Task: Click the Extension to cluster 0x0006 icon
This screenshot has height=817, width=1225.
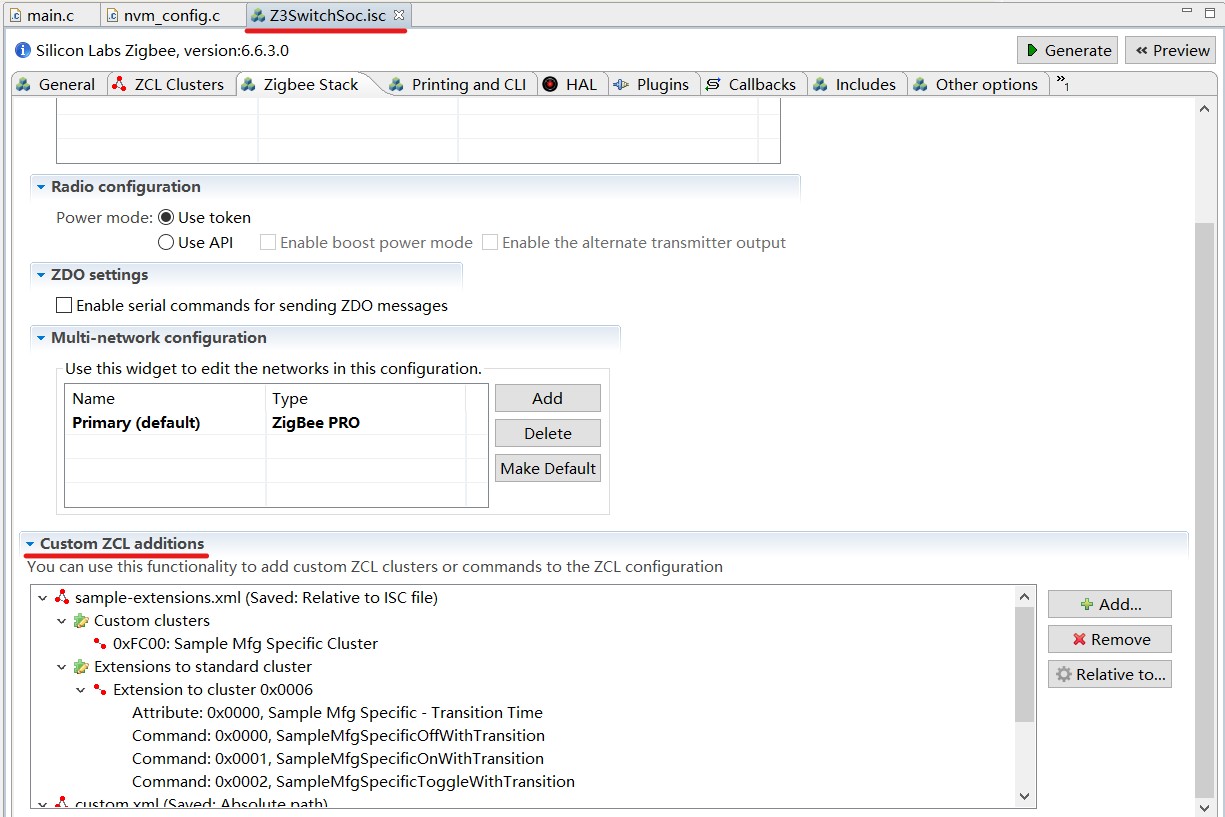Action: pyautogui.click(x=100, y=690)
